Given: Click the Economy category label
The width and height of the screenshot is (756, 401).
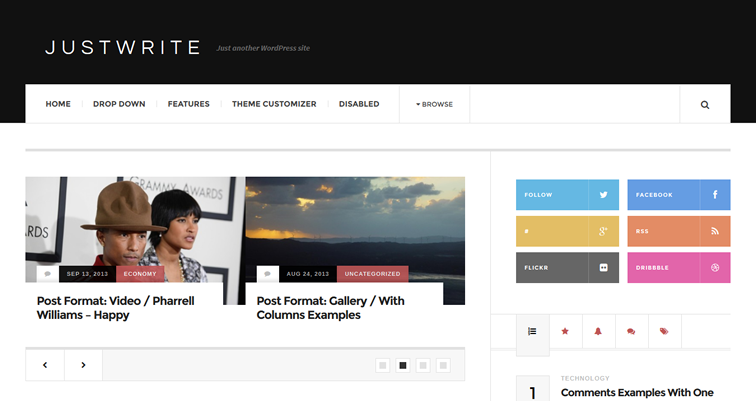Looking at the screenshot, I should coord(140,273).
